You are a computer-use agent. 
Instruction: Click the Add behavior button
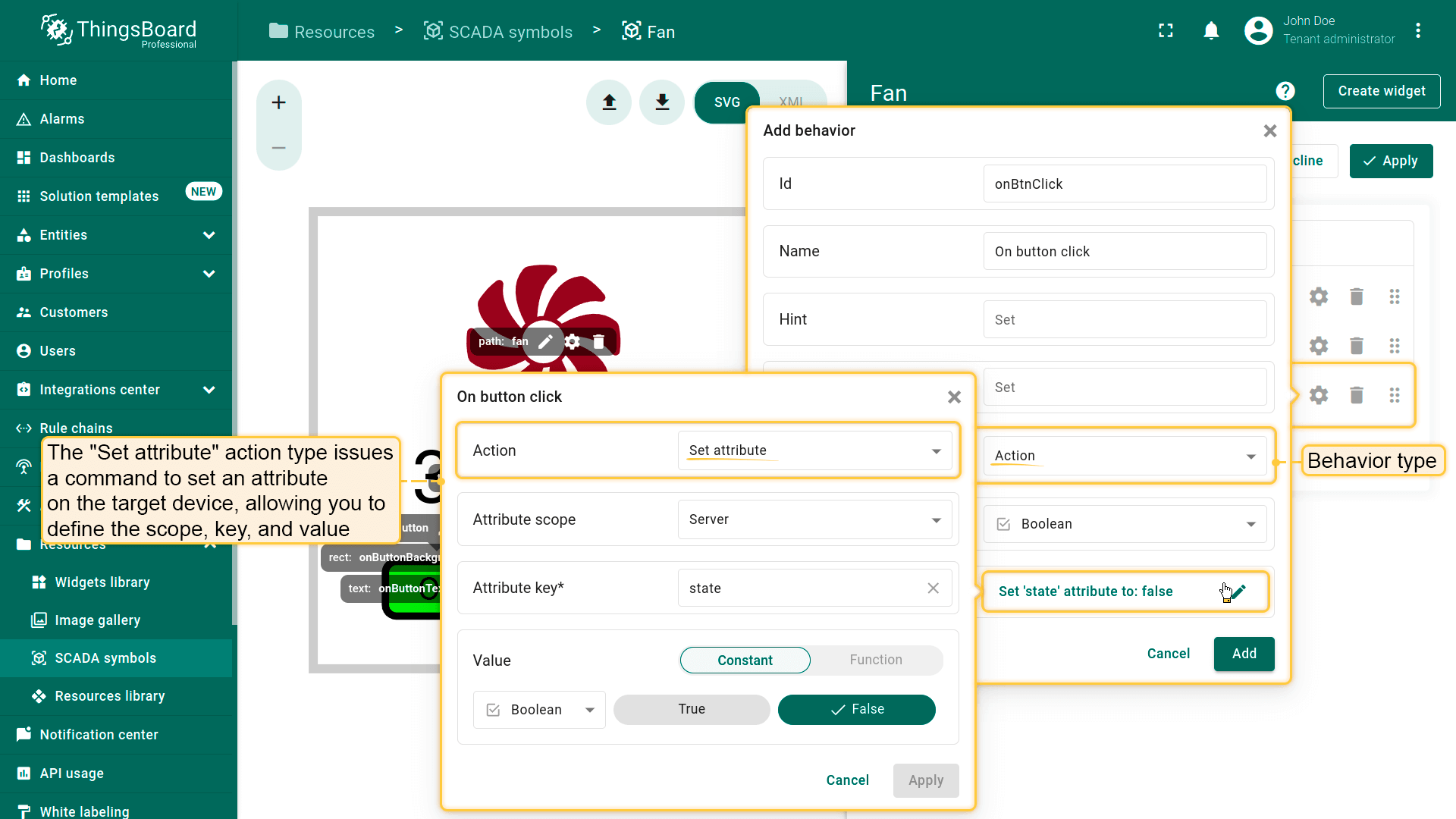click(x=1244, y=654)
